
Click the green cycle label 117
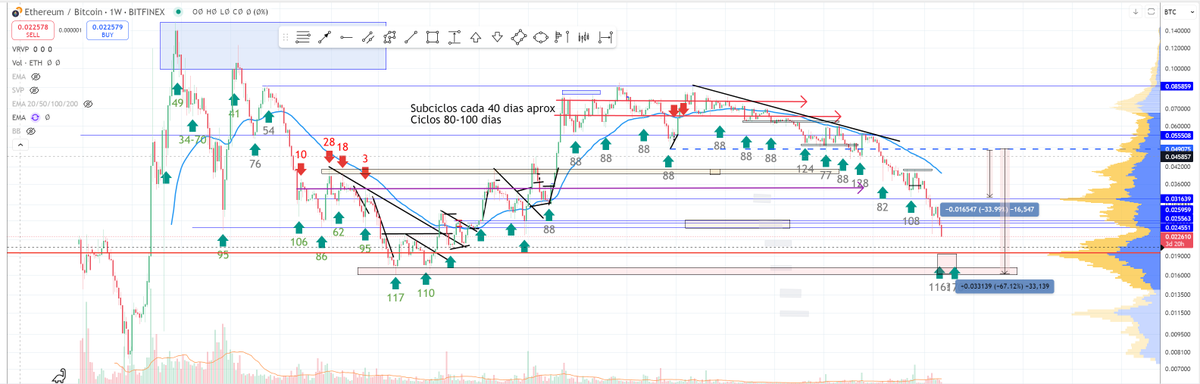395,297
